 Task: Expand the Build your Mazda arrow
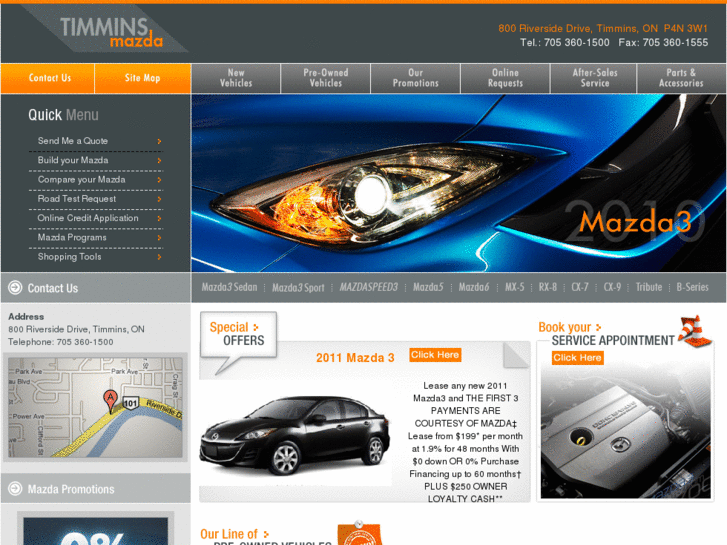[159, 160]
